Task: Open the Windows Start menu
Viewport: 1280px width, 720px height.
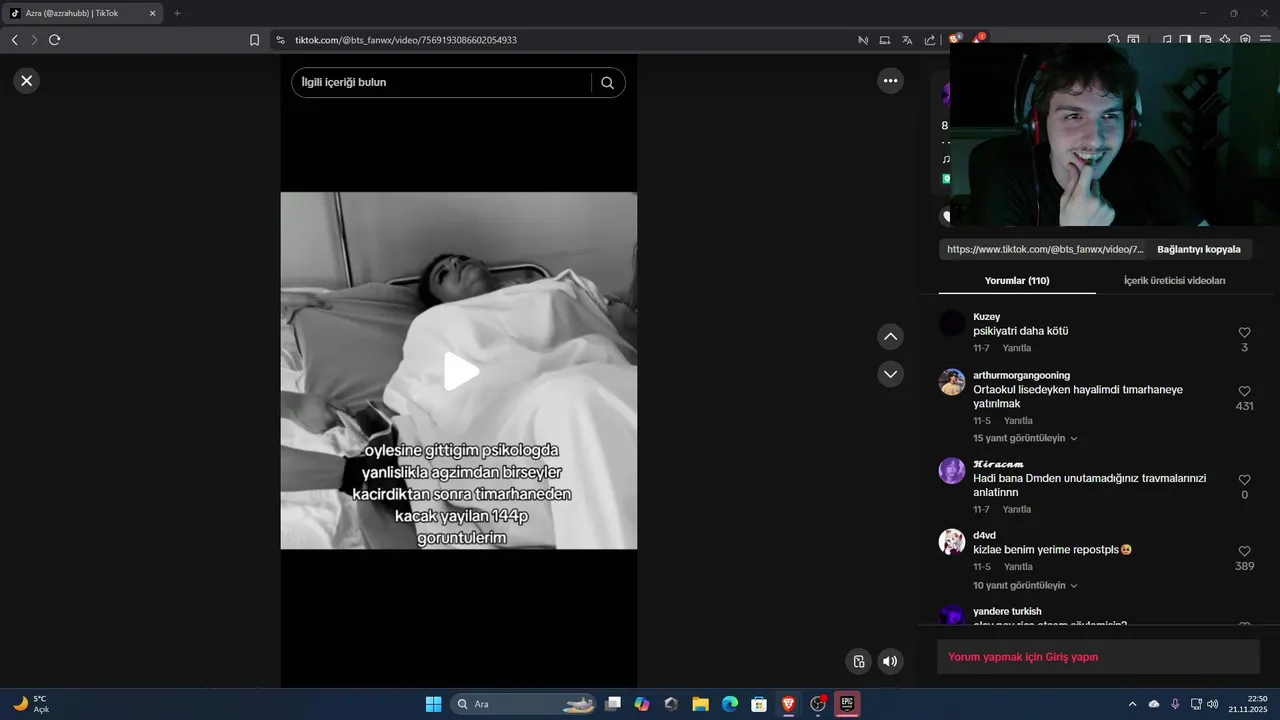Action: [x=433, y=704]
